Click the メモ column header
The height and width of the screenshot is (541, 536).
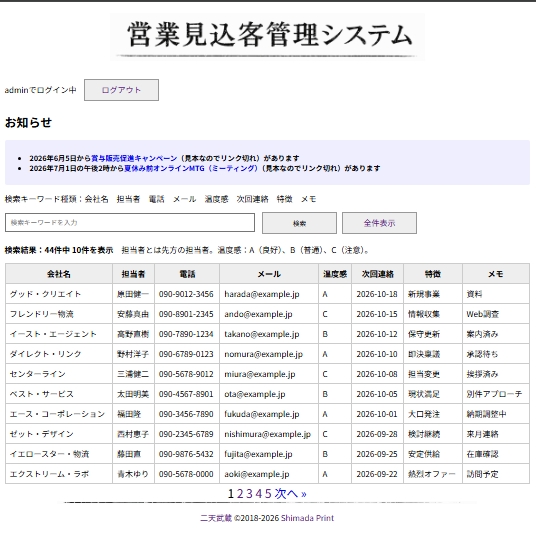[496, 274]
